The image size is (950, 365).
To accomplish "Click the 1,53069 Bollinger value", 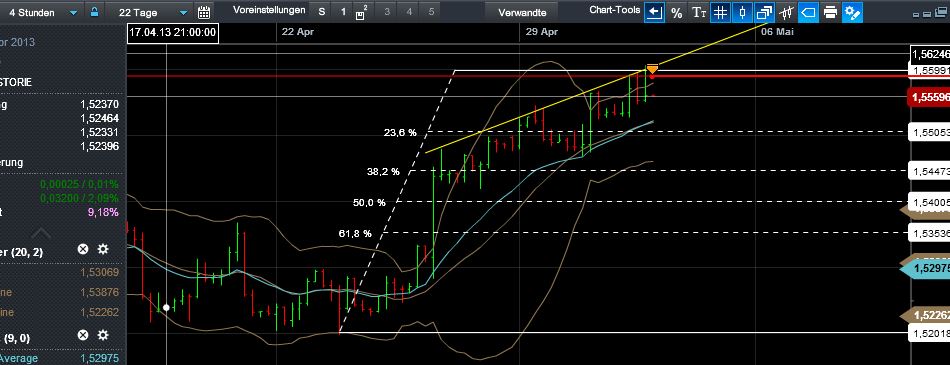I will point(99,272).
